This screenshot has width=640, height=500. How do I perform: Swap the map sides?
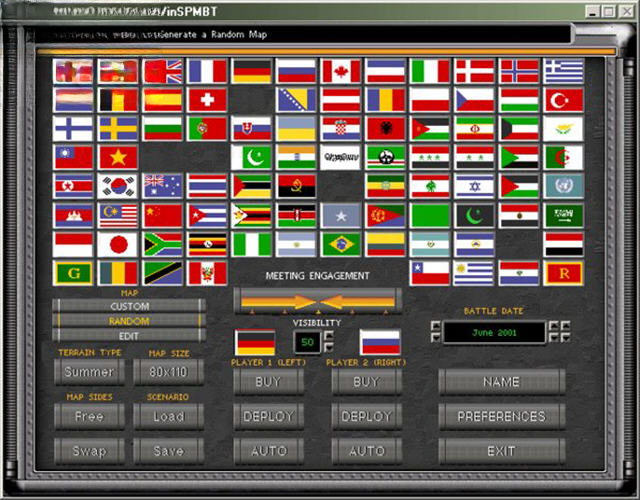click(x=89, y=451)
